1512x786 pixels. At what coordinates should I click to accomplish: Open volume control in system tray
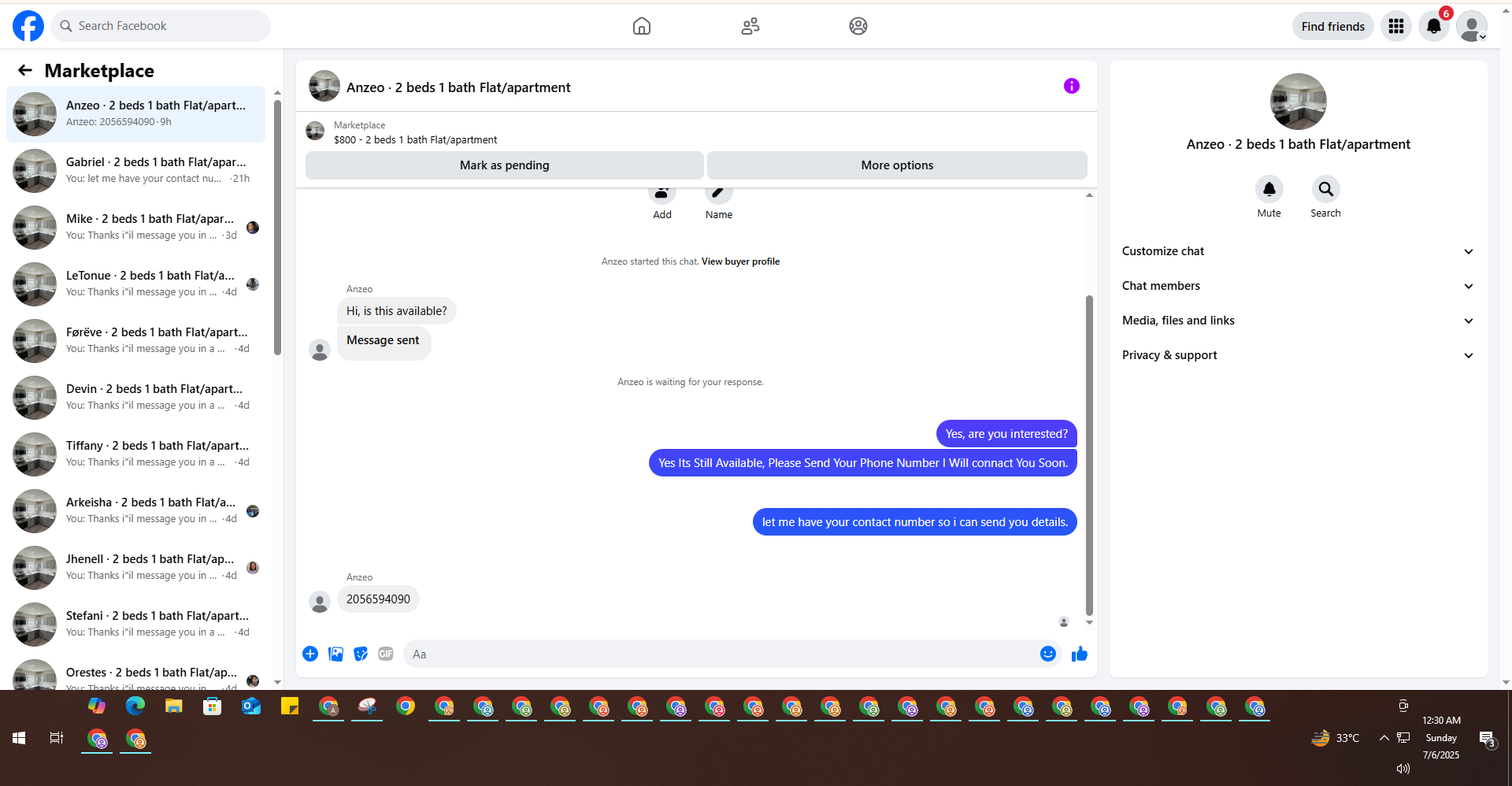click(x=1403, y=769)
